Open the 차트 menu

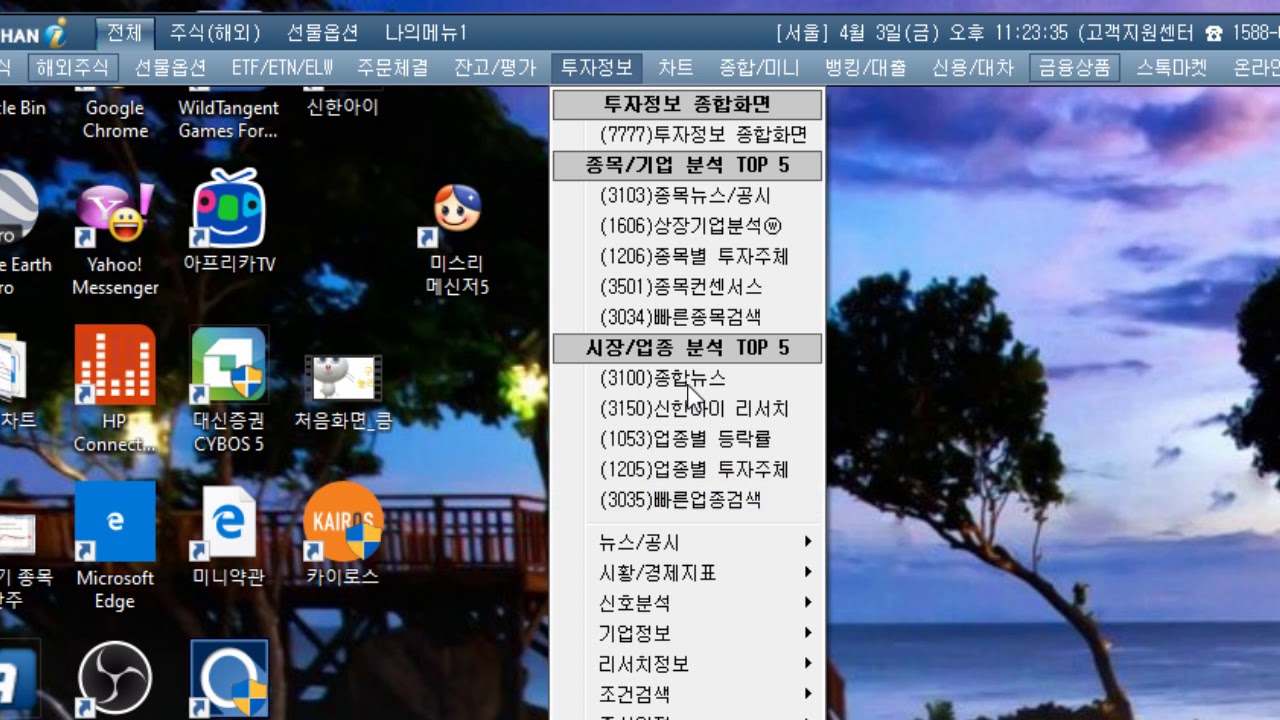[675, 68]
